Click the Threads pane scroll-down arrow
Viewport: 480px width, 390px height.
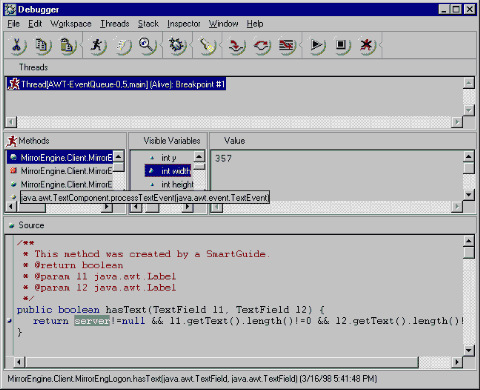(x=469, y=110)
